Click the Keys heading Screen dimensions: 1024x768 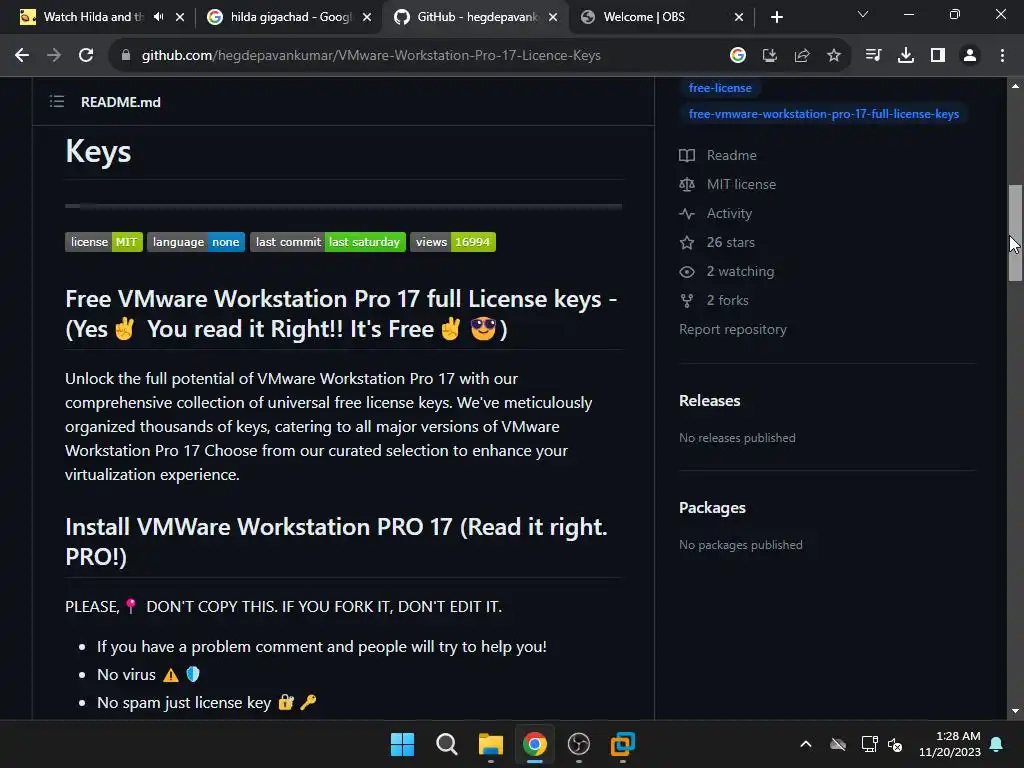98,152
